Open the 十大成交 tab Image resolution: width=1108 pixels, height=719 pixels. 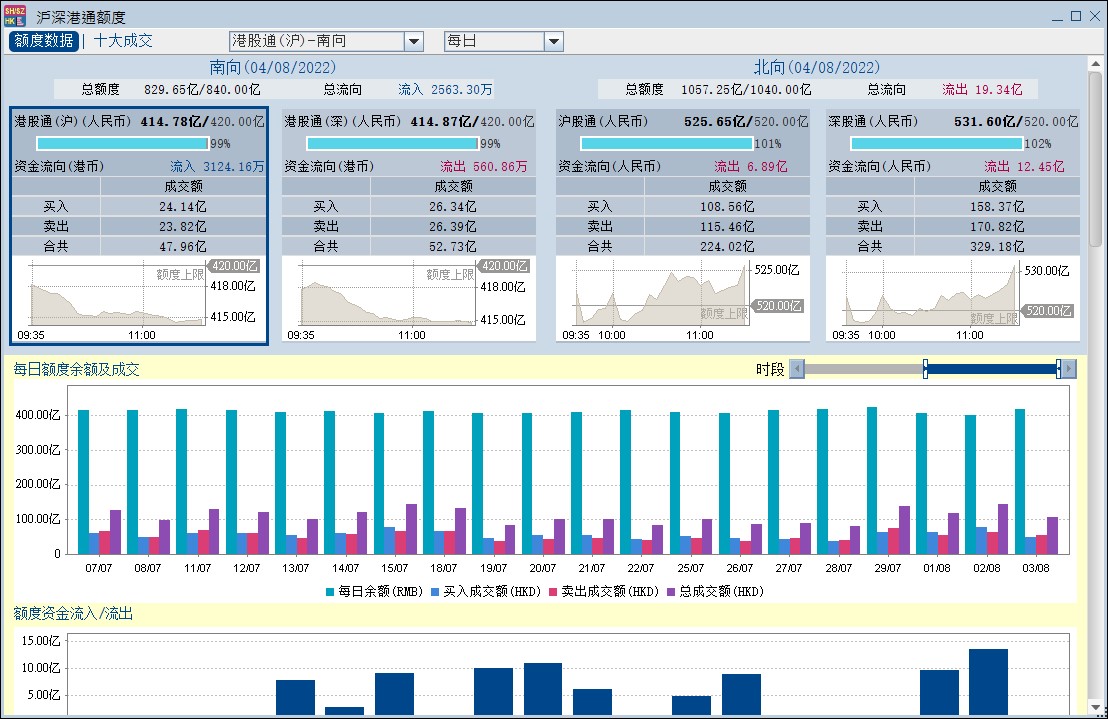[x=123, y=41]
